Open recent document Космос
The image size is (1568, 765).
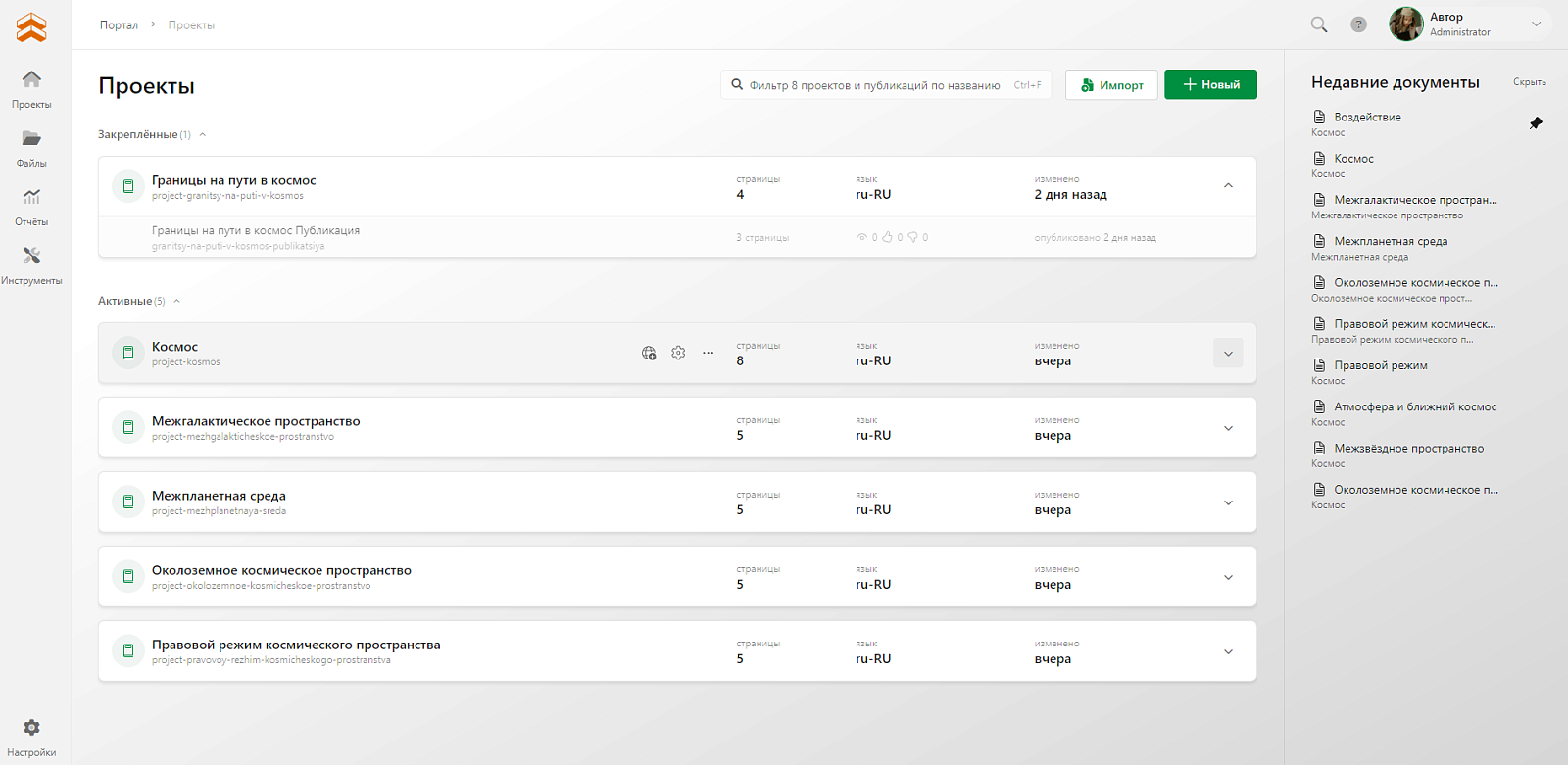pos(1353,158)
